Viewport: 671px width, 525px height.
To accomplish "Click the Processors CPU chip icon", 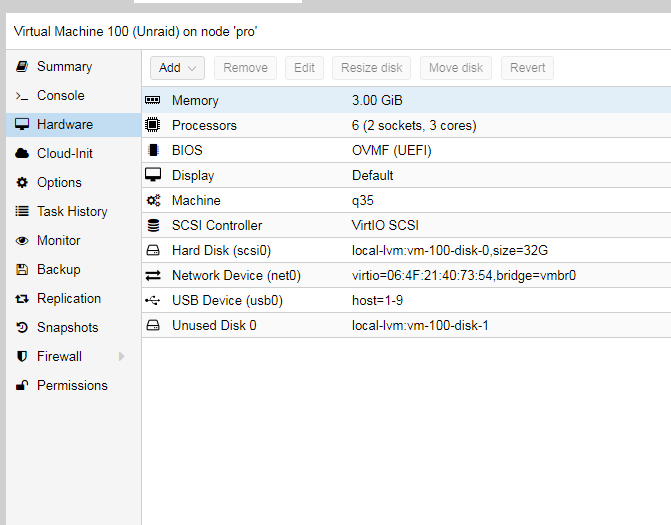I will coord(152,125).
